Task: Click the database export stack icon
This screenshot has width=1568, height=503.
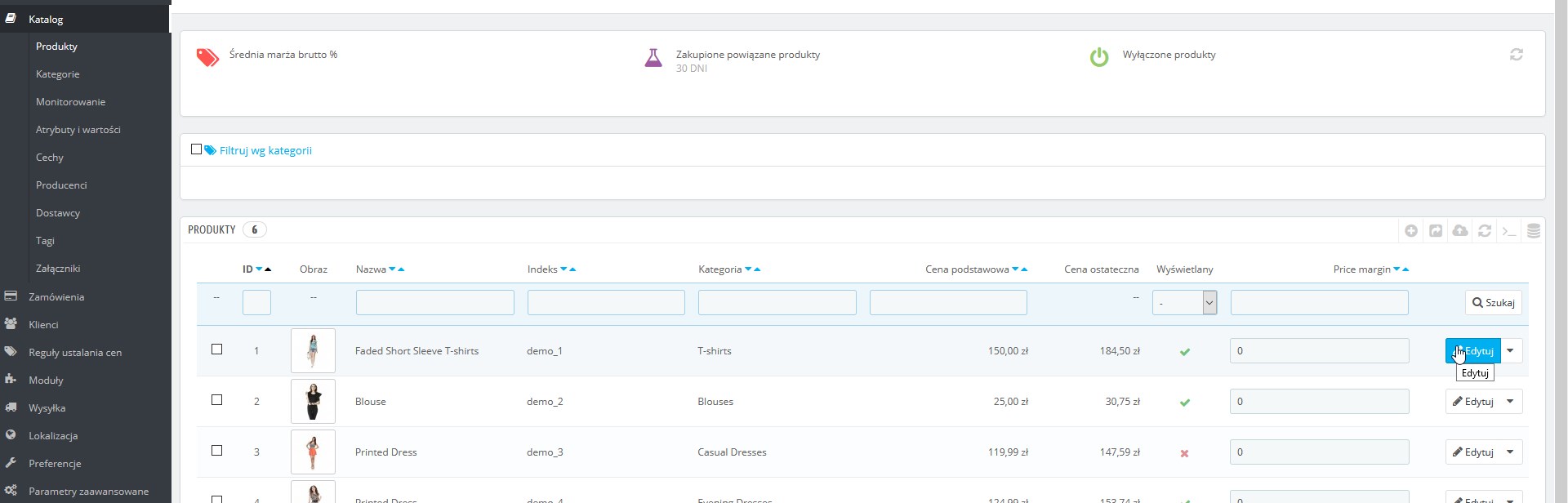Action: (x=1534, y=231)
